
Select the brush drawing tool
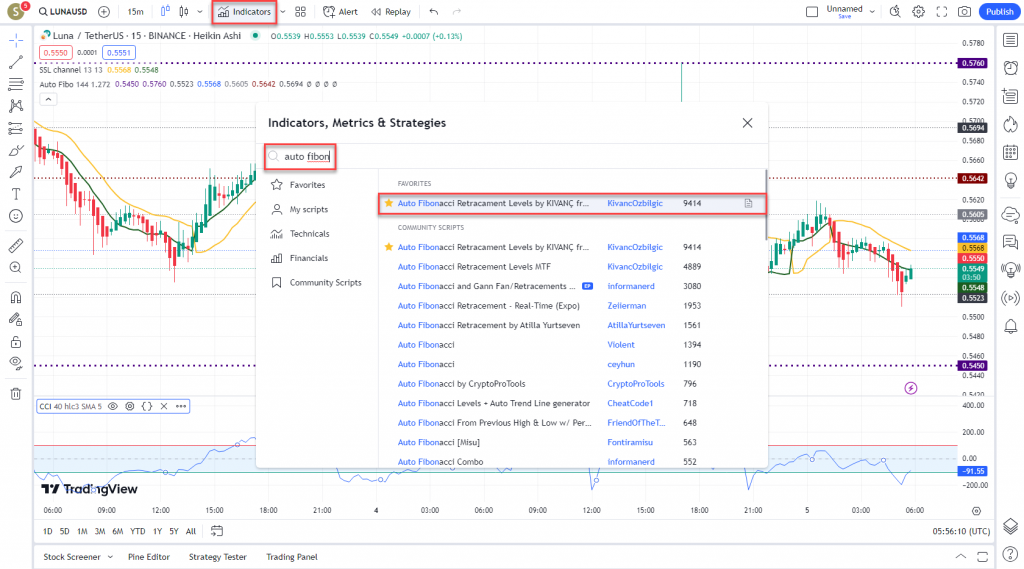pyautogui.click(x=16, y=150)
